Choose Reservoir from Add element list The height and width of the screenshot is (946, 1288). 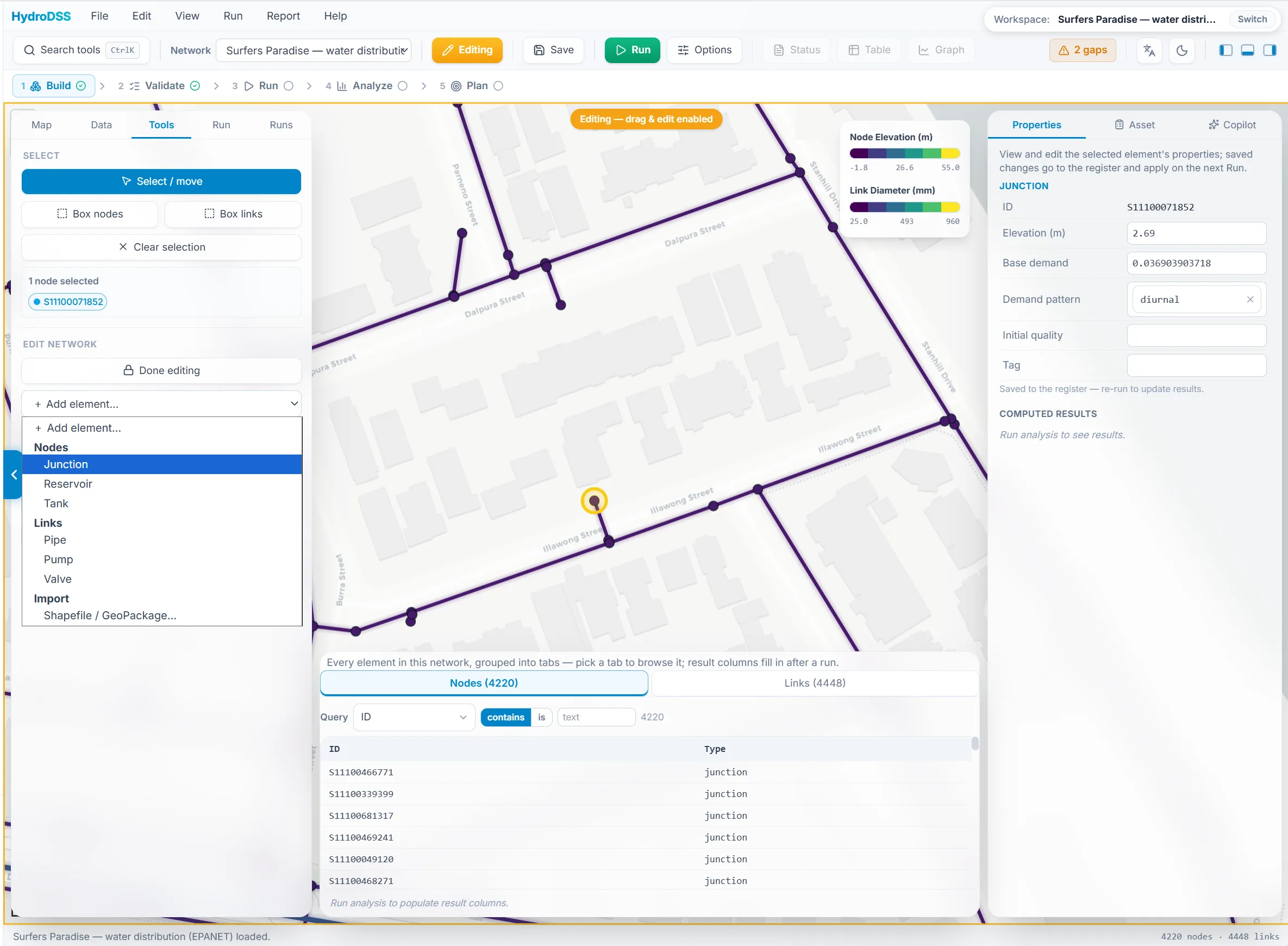[161, 484]
